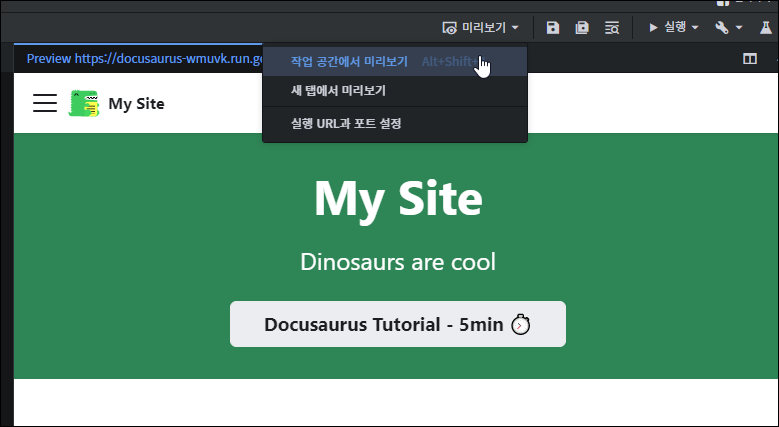Click the wrench build tools icon

click(721, 28)
